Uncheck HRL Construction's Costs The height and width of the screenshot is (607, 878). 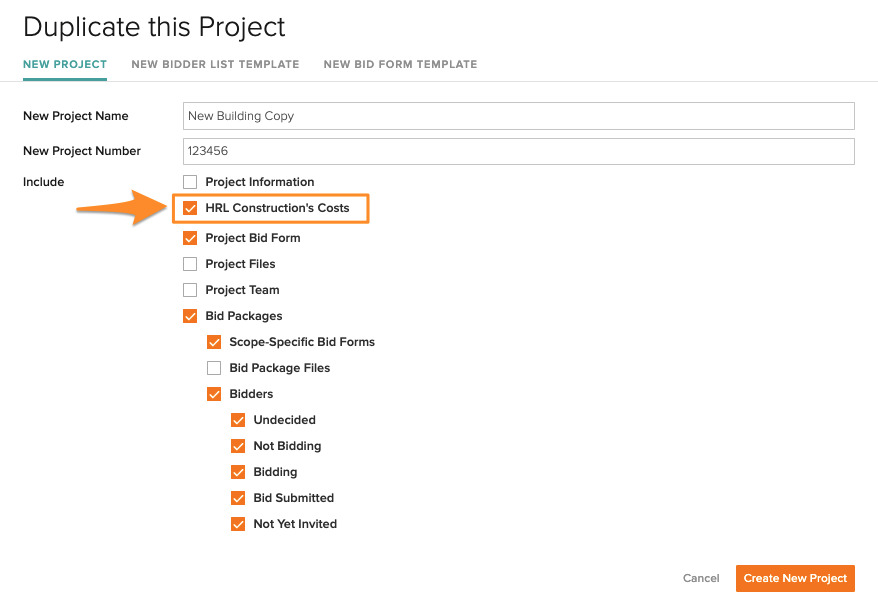[190, 208]
